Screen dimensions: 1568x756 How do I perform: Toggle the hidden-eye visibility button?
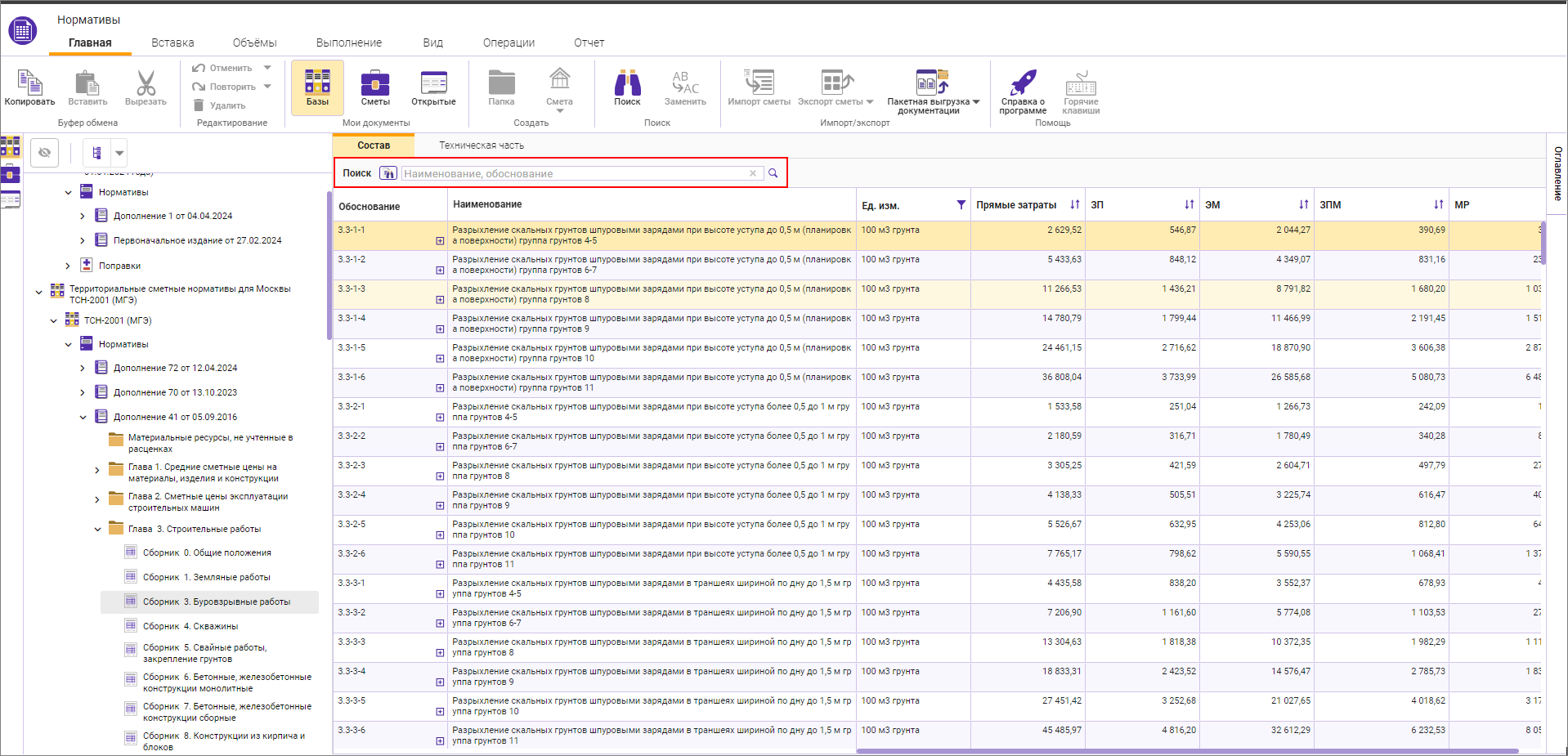click(x=45, y=153)
